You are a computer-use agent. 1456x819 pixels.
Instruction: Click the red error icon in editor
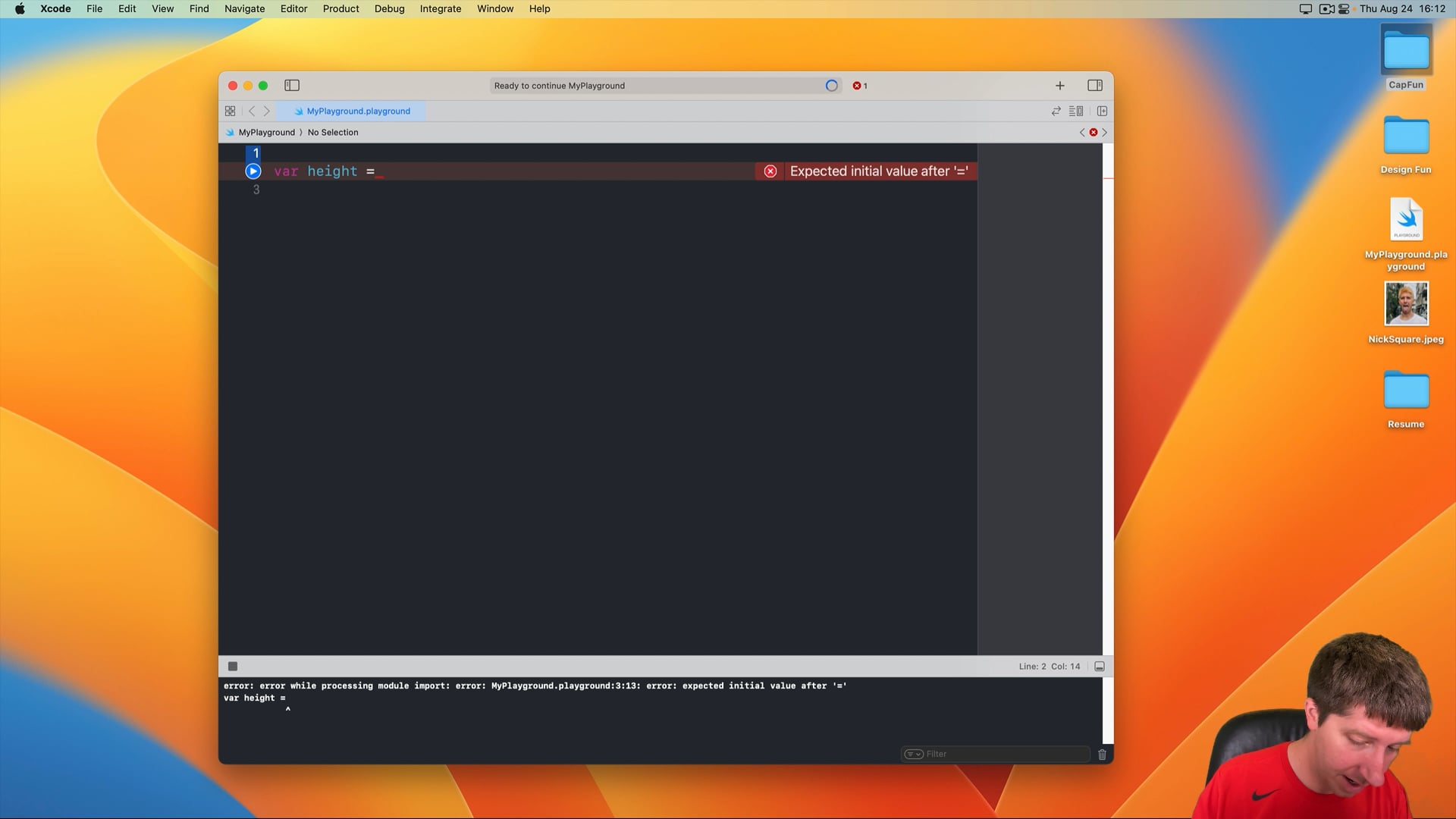pyautogui.click(x=770, y=171)
